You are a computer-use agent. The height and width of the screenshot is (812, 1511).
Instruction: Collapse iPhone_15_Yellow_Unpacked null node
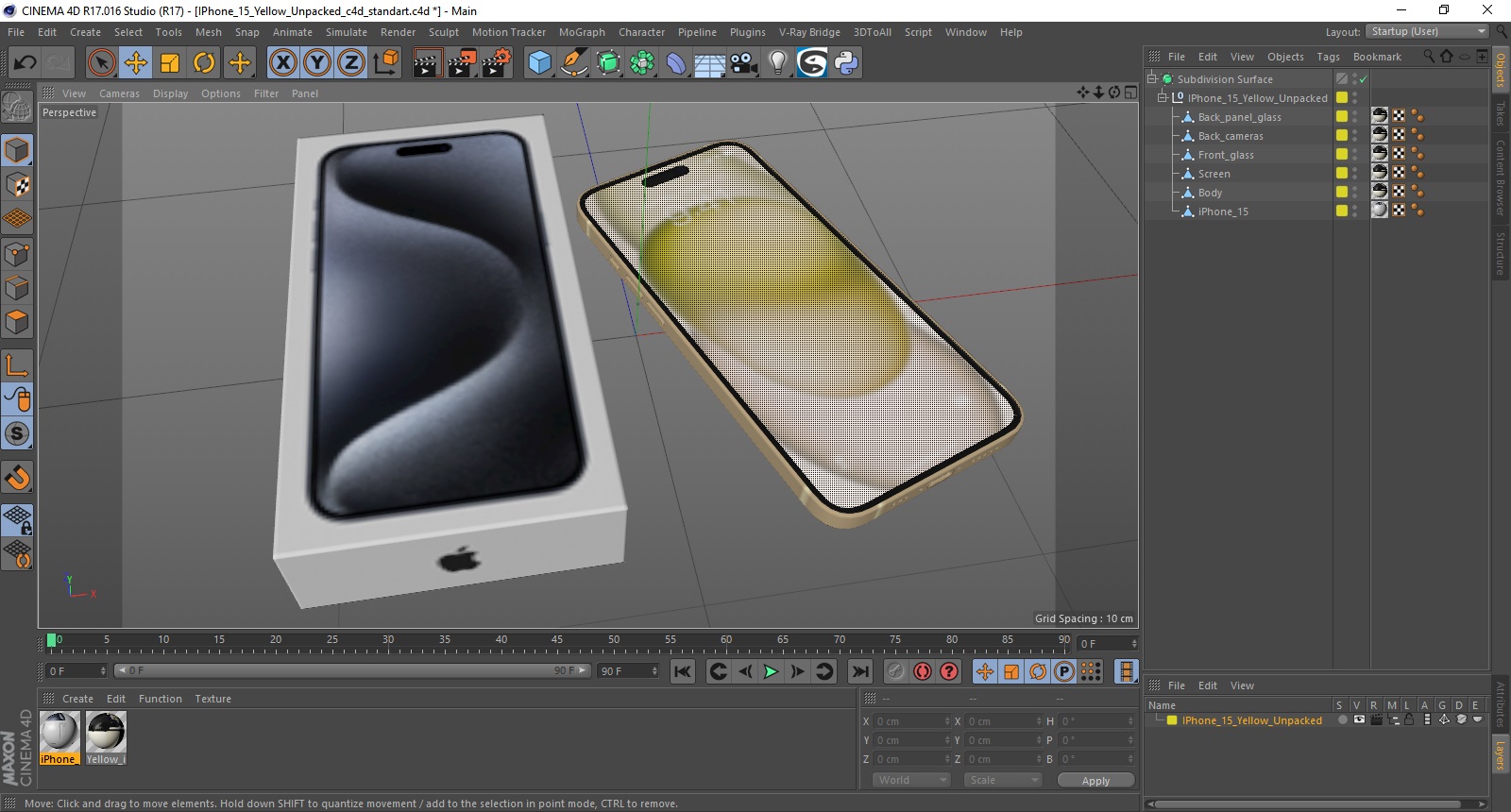pos(1163,98)
